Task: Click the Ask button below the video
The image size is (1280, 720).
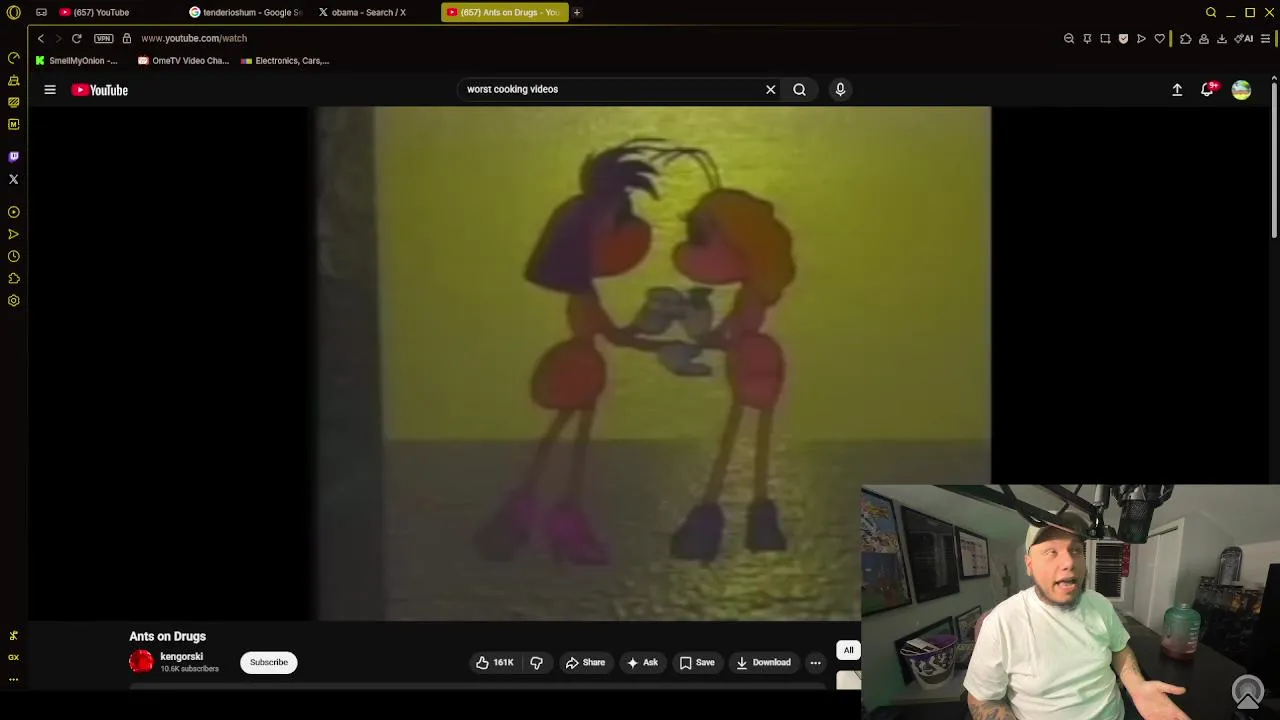Action: (642, 662)
